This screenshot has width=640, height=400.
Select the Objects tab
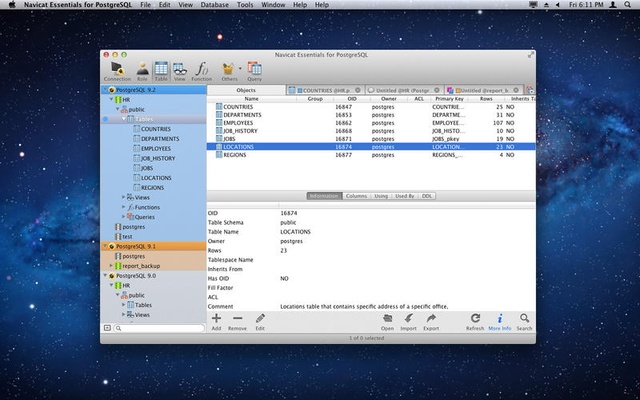246,90
